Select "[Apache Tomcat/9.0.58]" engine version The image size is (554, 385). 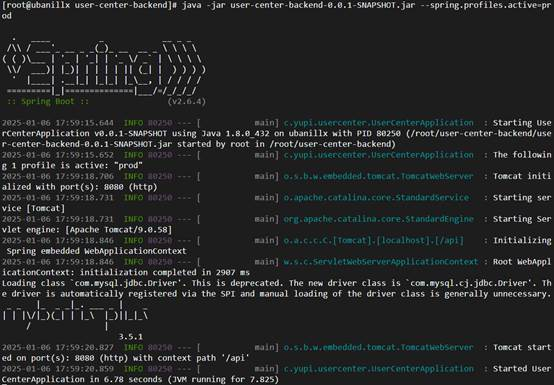pyautogui.click(x=119, y=230)
